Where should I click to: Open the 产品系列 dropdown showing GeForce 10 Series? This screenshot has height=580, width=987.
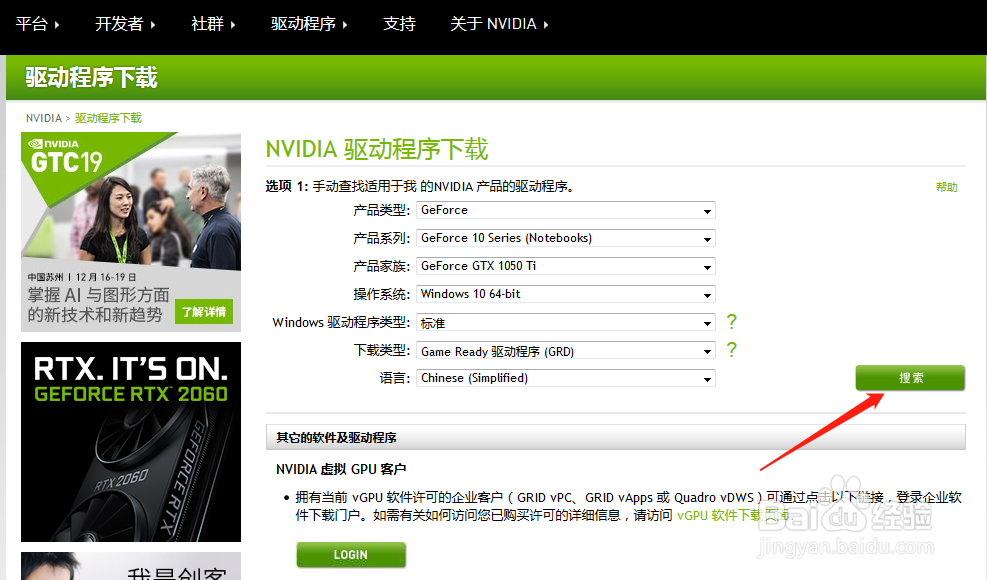coord(565,238)
